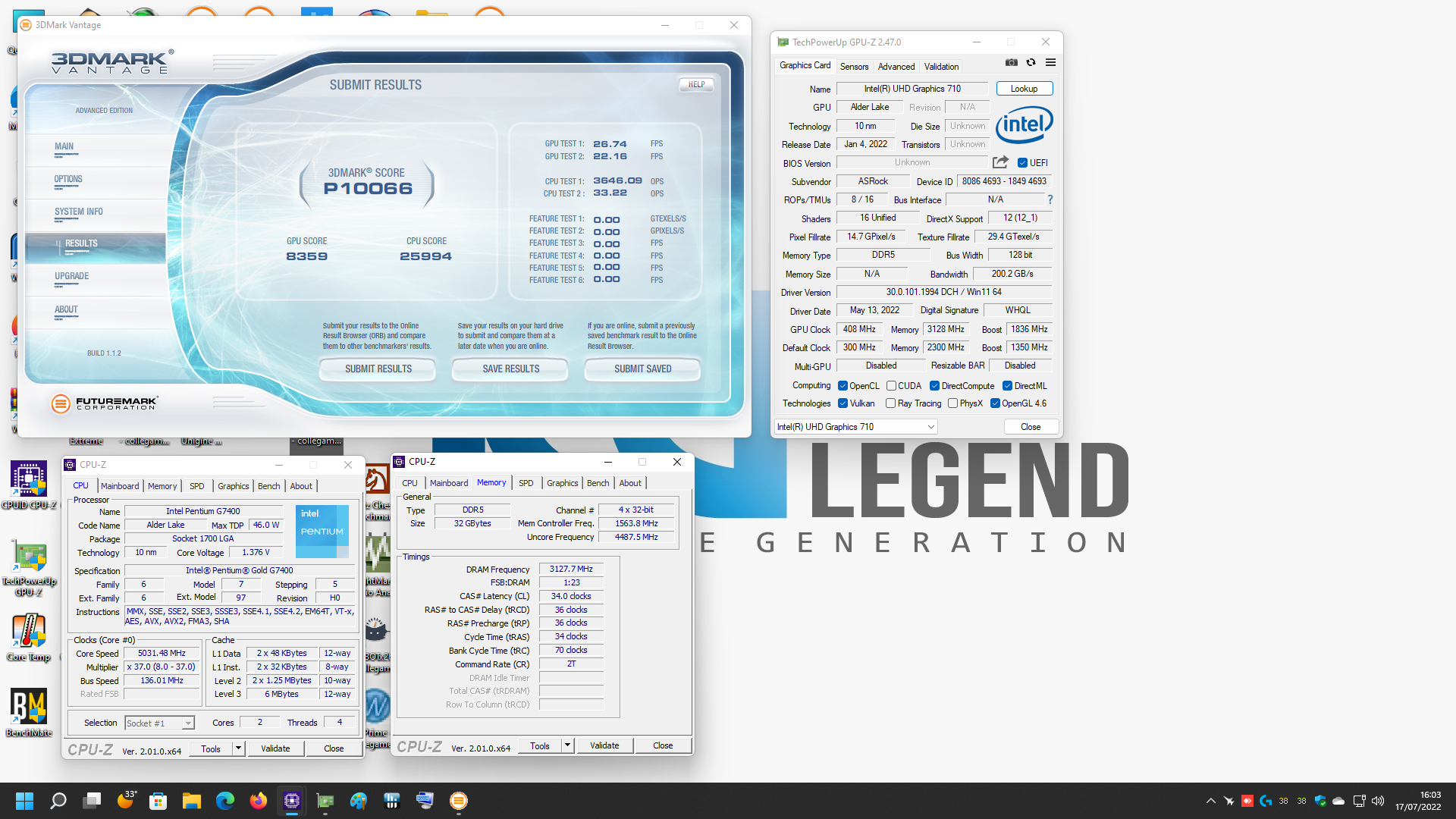This screenshot has width=1456, height=819.
Task: Open Task View from the taskbar
Action: tap(92, 801)
